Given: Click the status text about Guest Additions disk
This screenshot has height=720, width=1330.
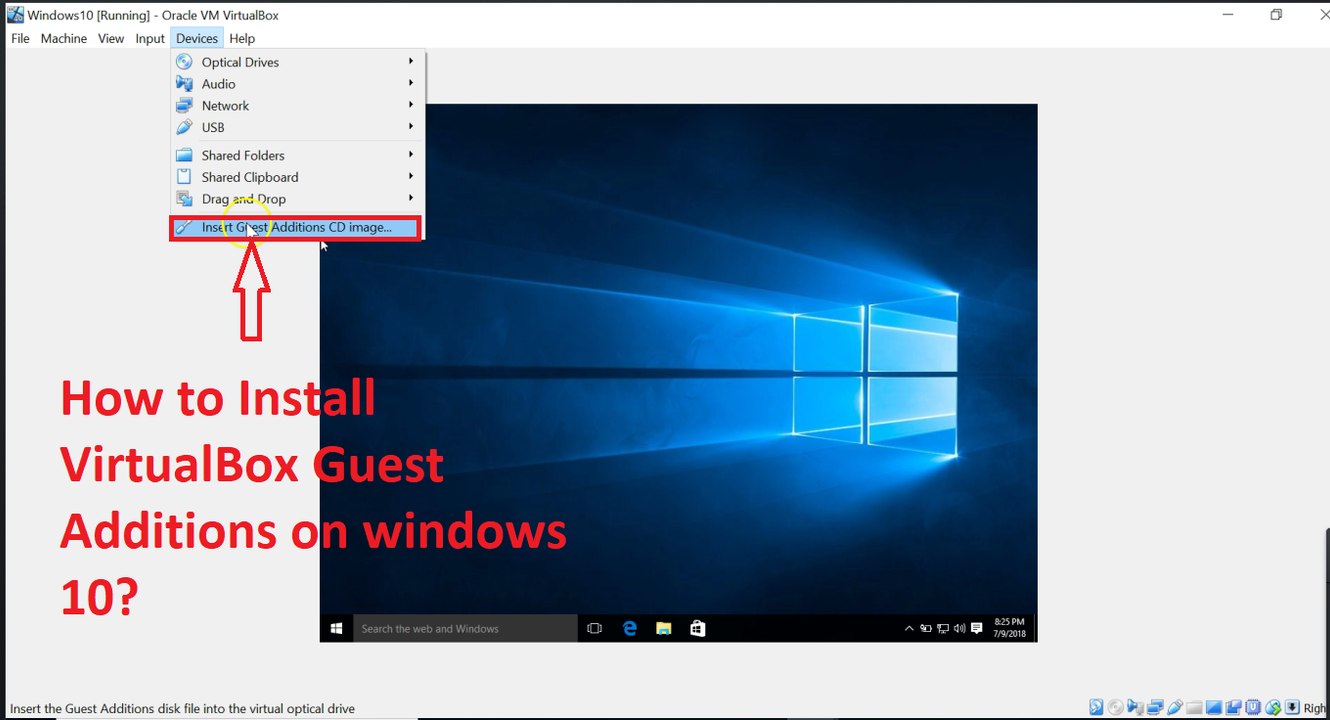Looking at the screenshot, I should click(x=182, y=708).
